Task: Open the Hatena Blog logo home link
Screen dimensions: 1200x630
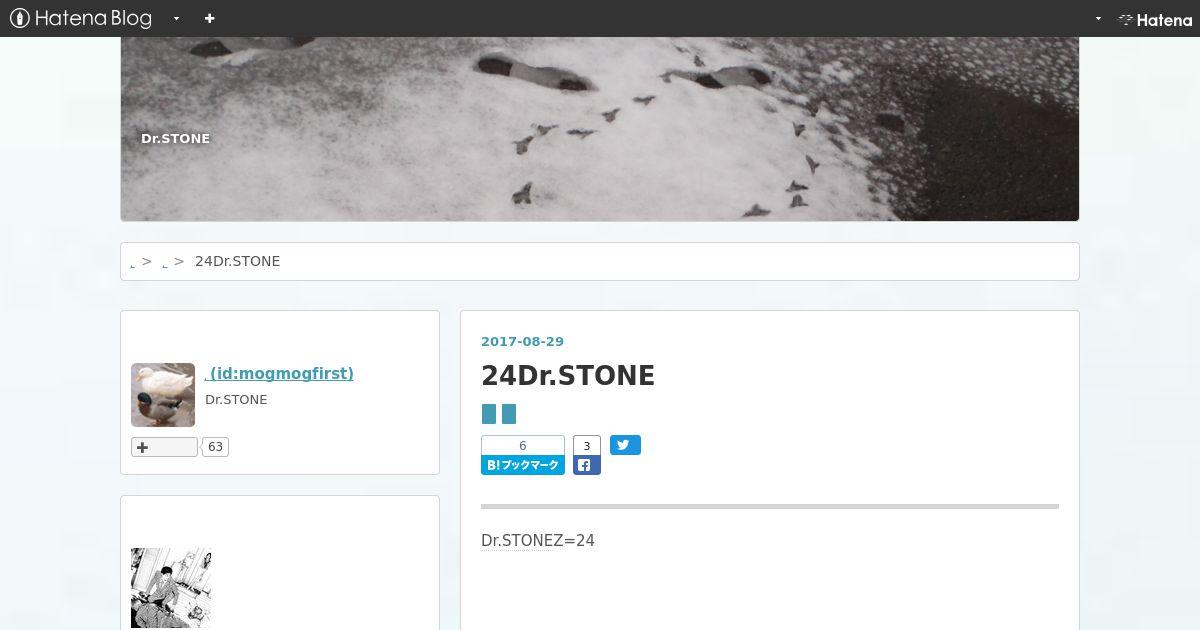Action: tap(80, 18)
